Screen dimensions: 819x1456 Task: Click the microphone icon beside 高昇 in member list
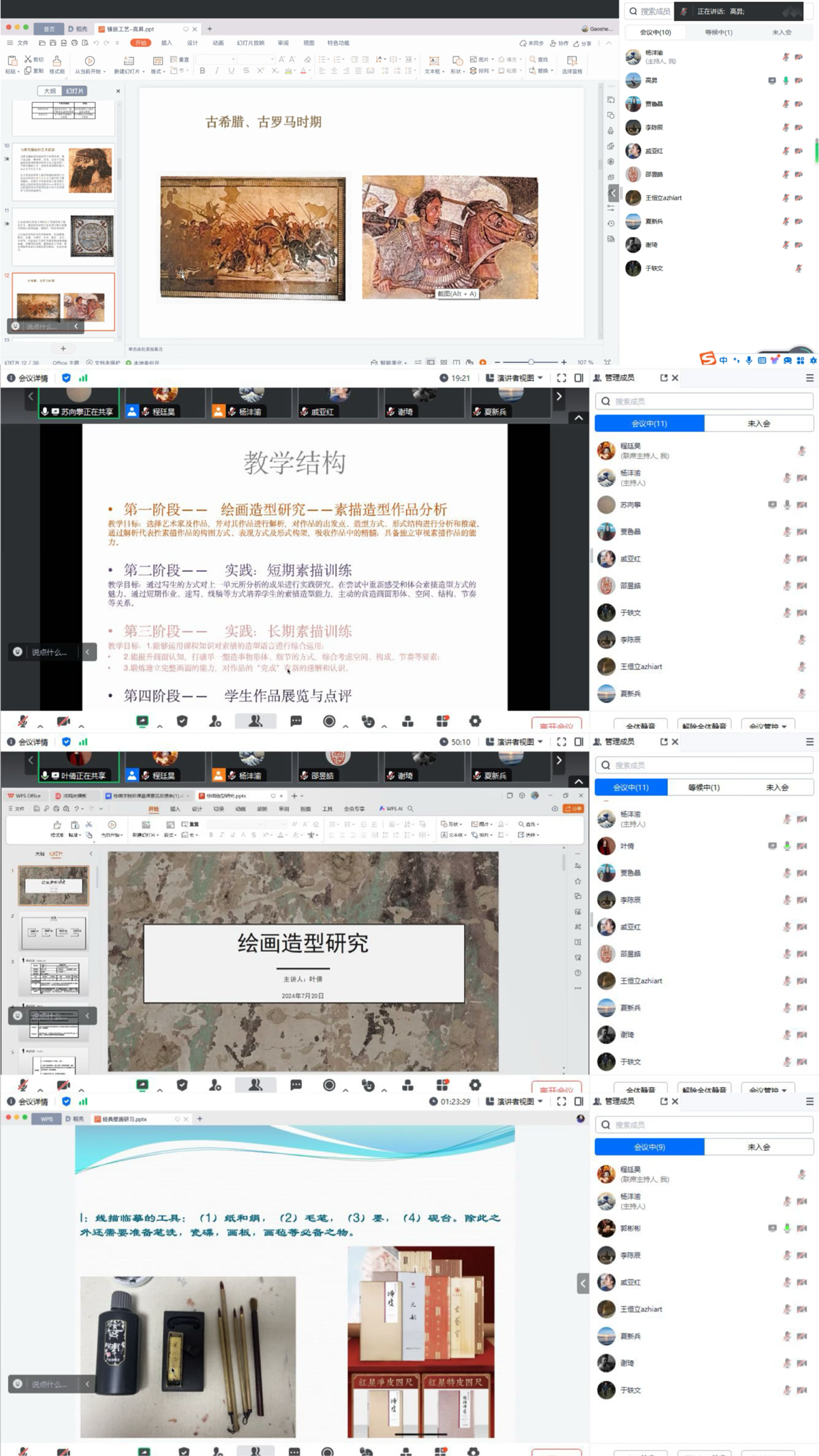point(786,80)
